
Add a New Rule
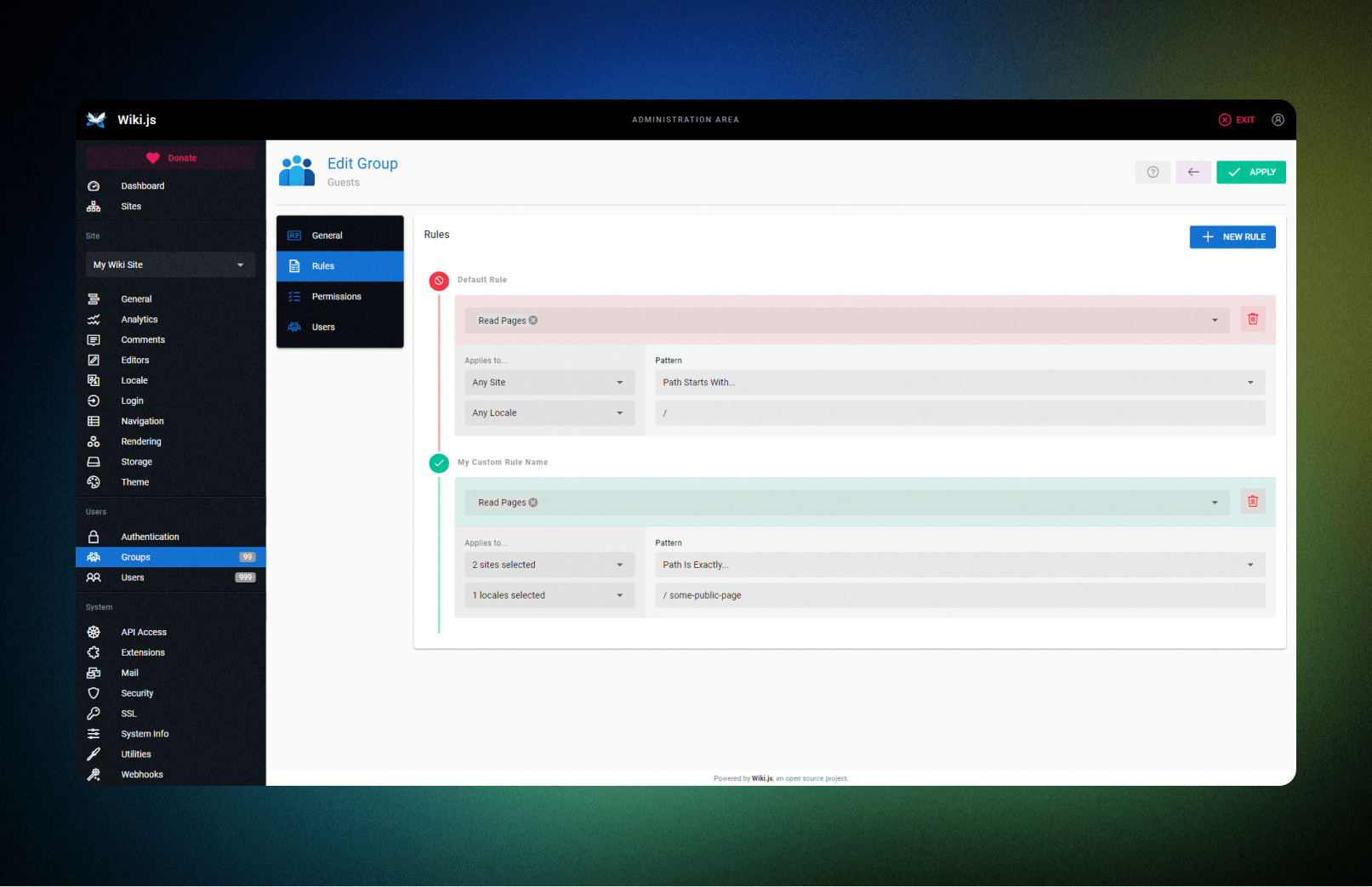pyautogui.click(x=1232, y=236)
